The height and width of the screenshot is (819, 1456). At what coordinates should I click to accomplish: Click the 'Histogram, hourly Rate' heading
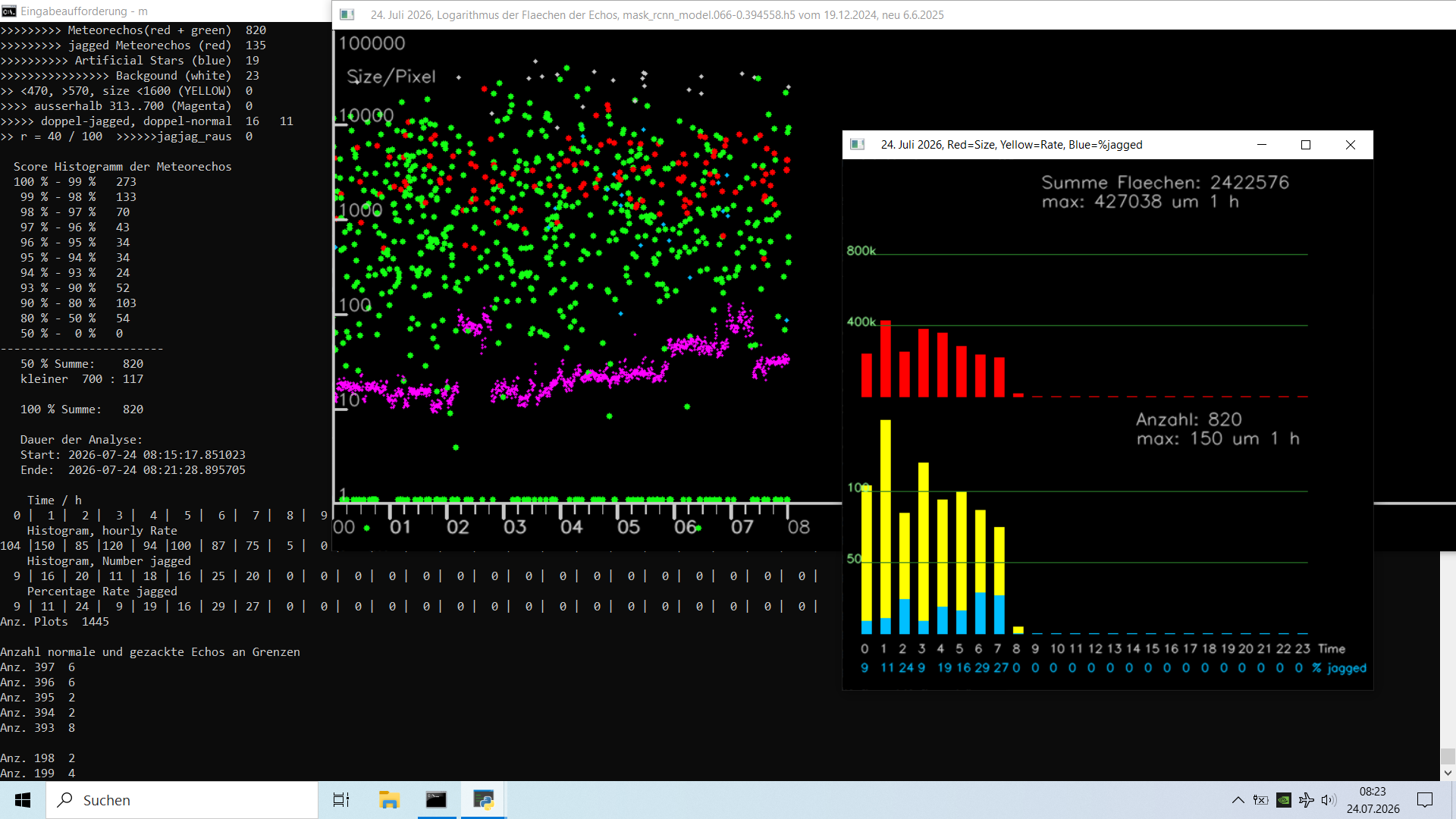(x=102, y=531)
